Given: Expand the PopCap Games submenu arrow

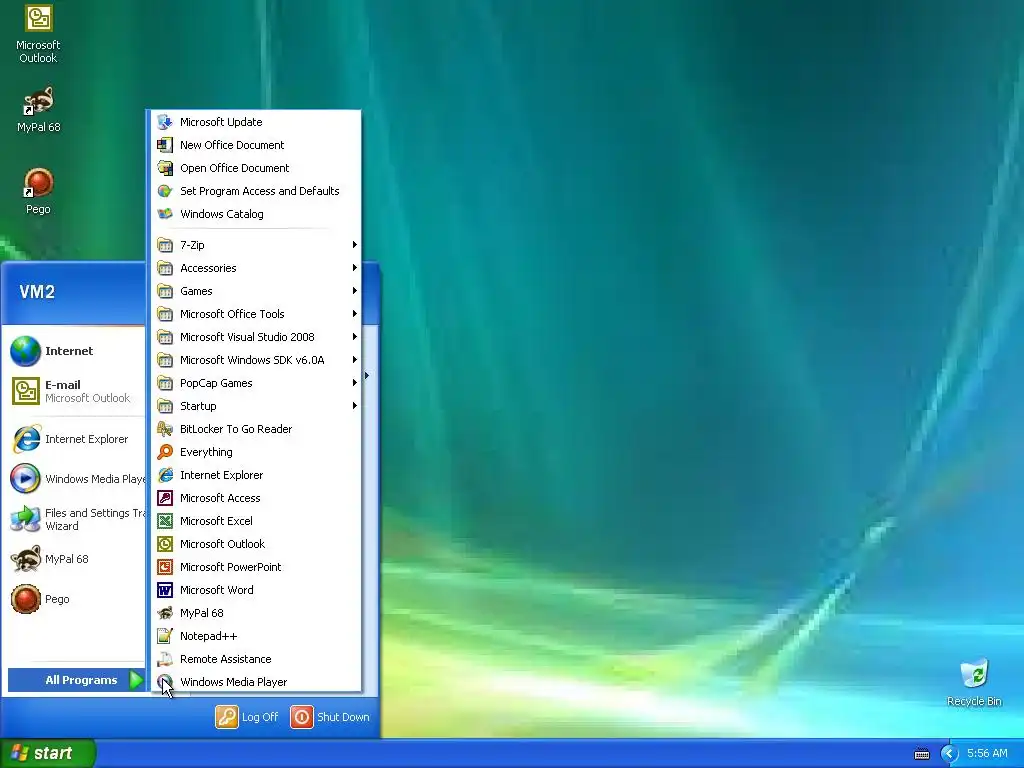Looking at the screenshot, I should (x=355, y=383).
